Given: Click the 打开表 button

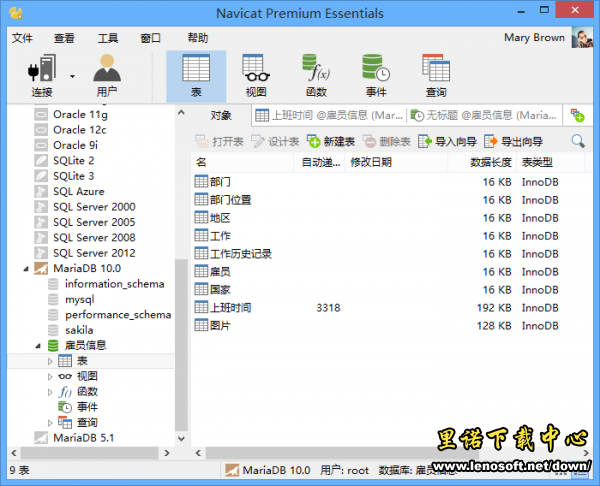Looking at the screenshot, I should tap(219, 142).
